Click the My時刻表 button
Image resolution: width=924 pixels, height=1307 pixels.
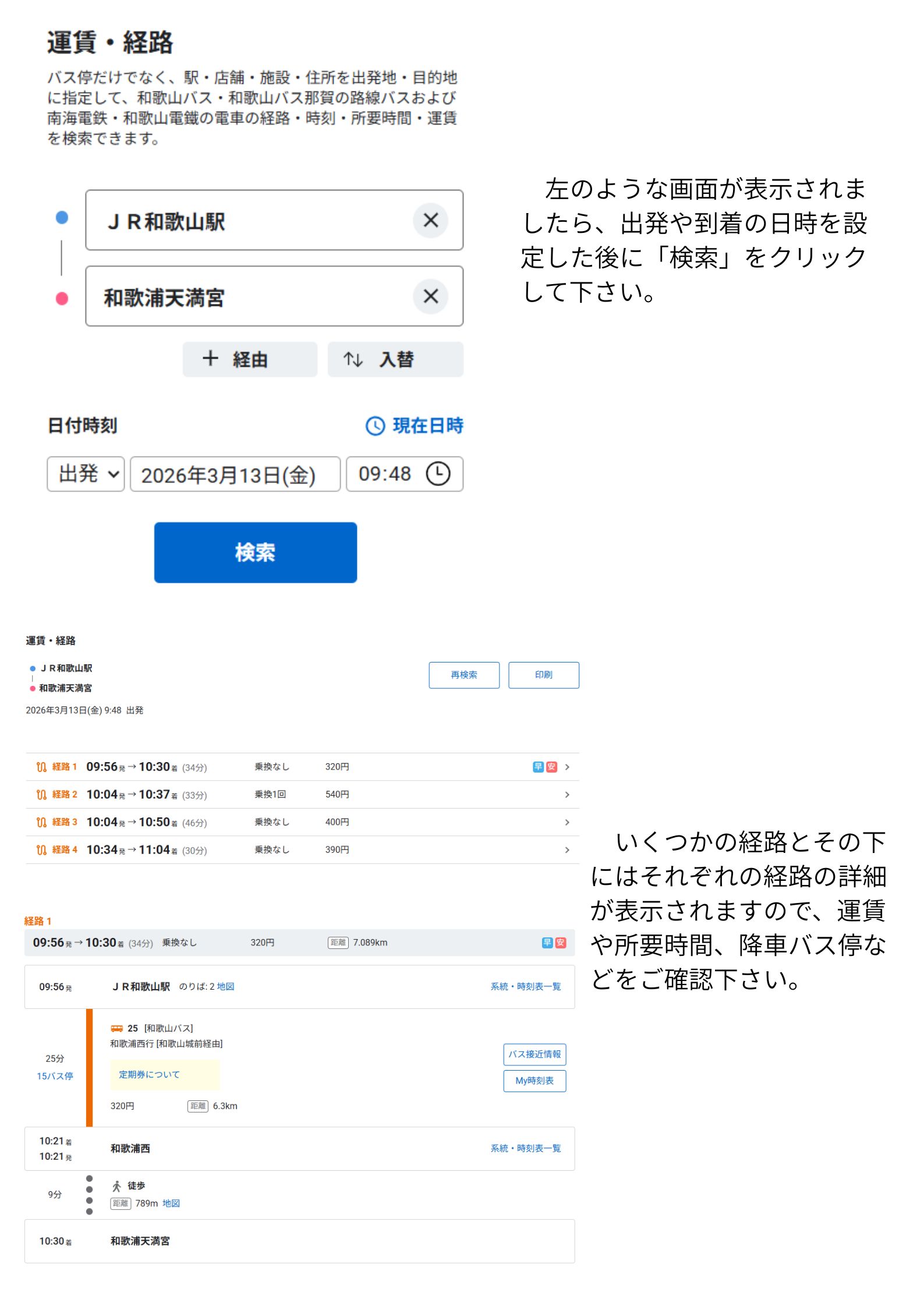[x=534, y=1081]
